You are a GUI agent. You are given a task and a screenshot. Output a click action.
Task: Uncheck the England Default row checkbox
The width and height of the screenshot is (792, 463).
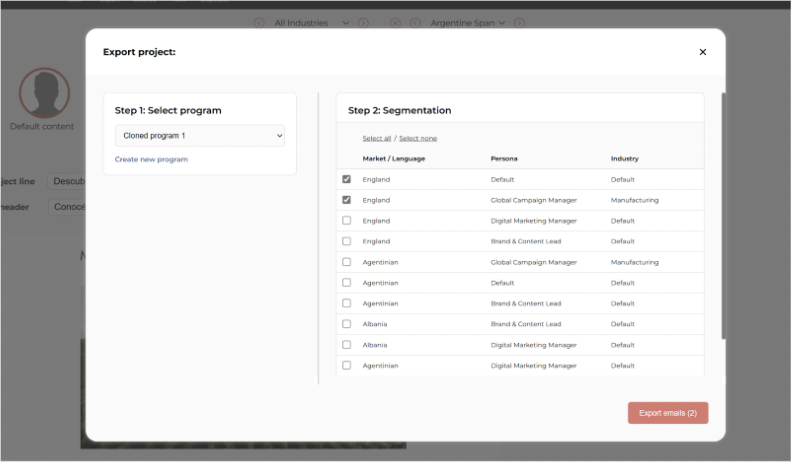347,180
